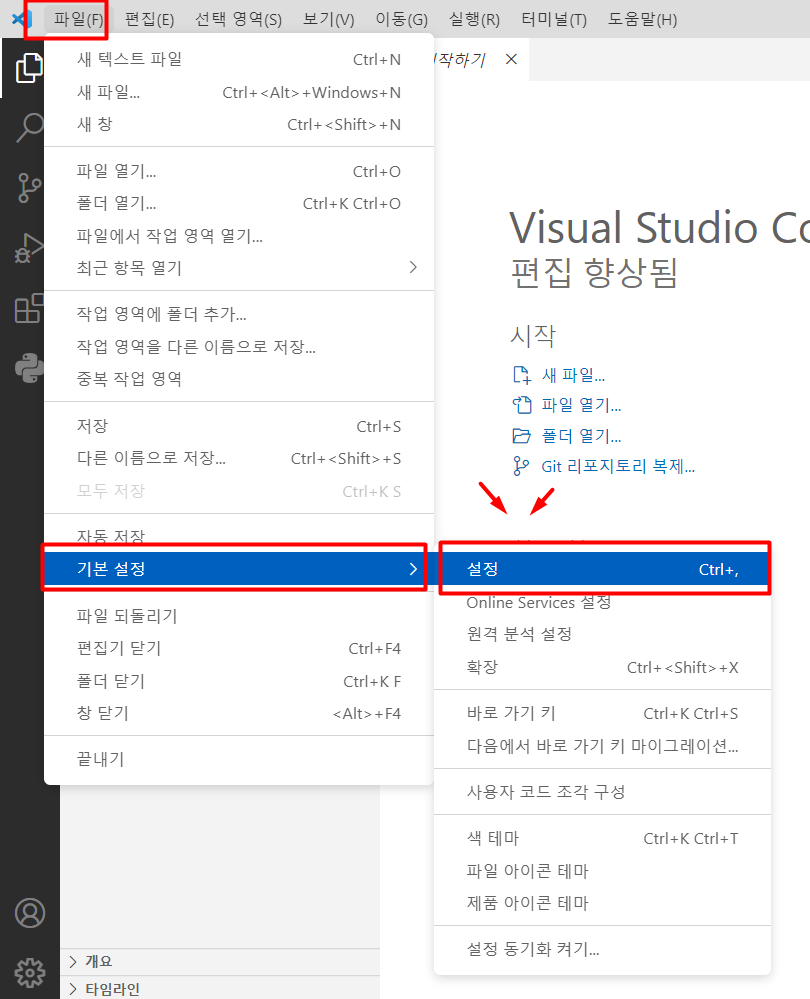Open 원격 분석 설정 entry
The width and height of the screenshot is (810, 999).
point(603,635)
